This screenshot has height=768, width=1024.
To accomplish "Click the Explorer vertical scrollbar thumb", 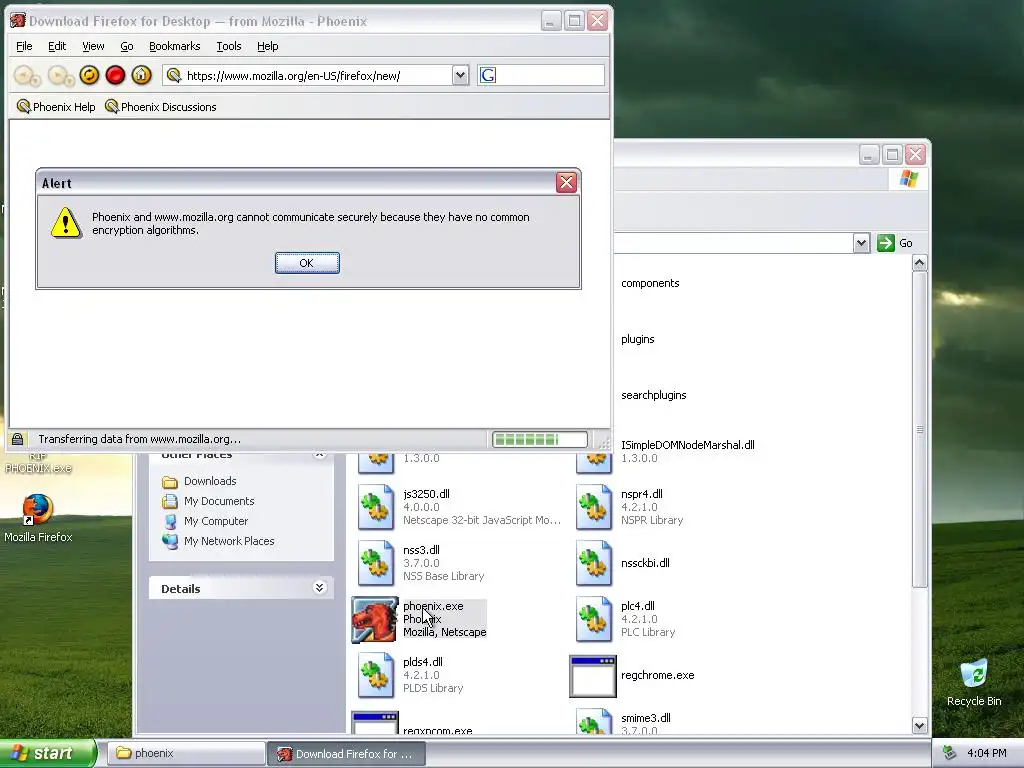I will 920,430.
